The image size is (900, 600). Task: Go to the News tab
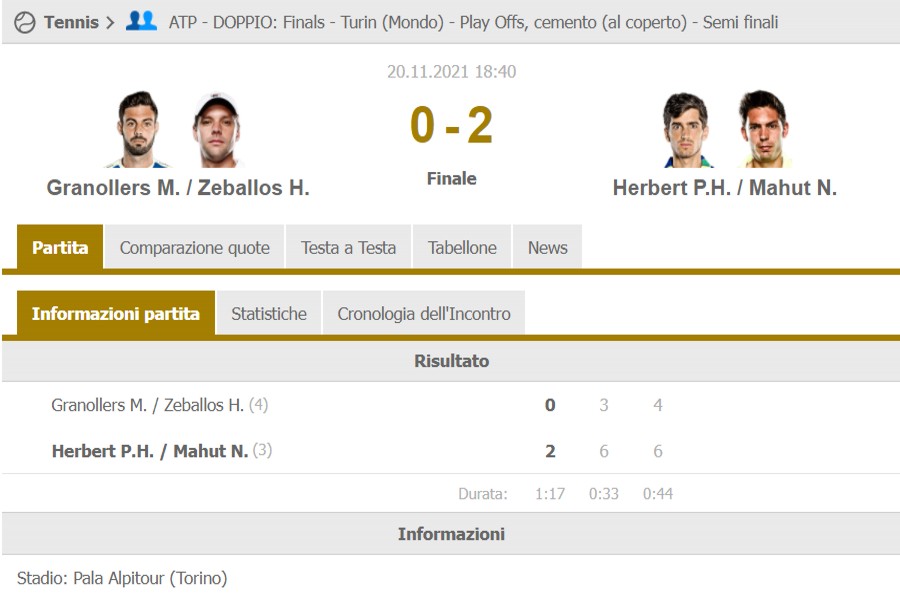(x=547, y=248)
